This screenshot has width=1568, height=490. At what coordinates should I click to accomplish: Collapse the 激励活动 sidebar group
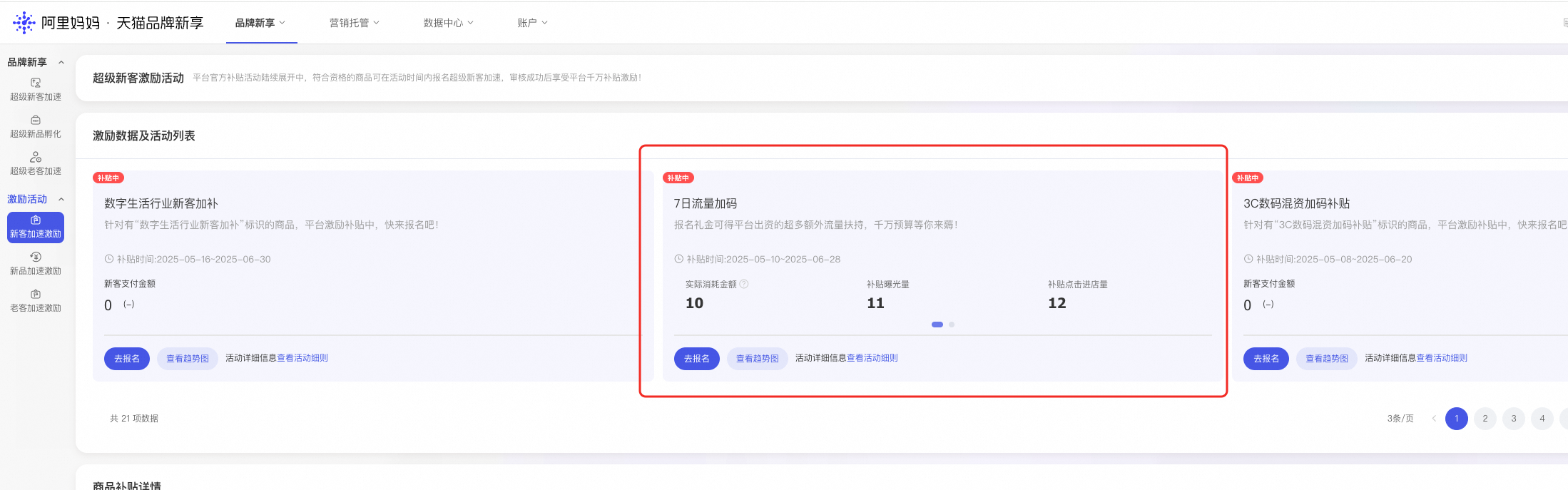[61, 199]
